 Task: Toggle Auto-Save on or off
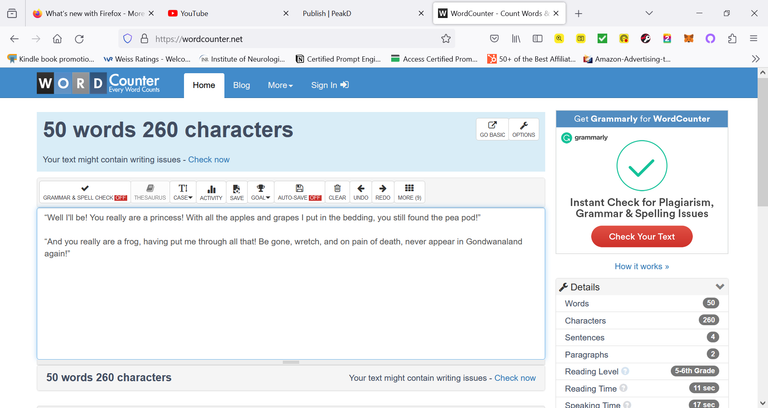pos(299,192)
